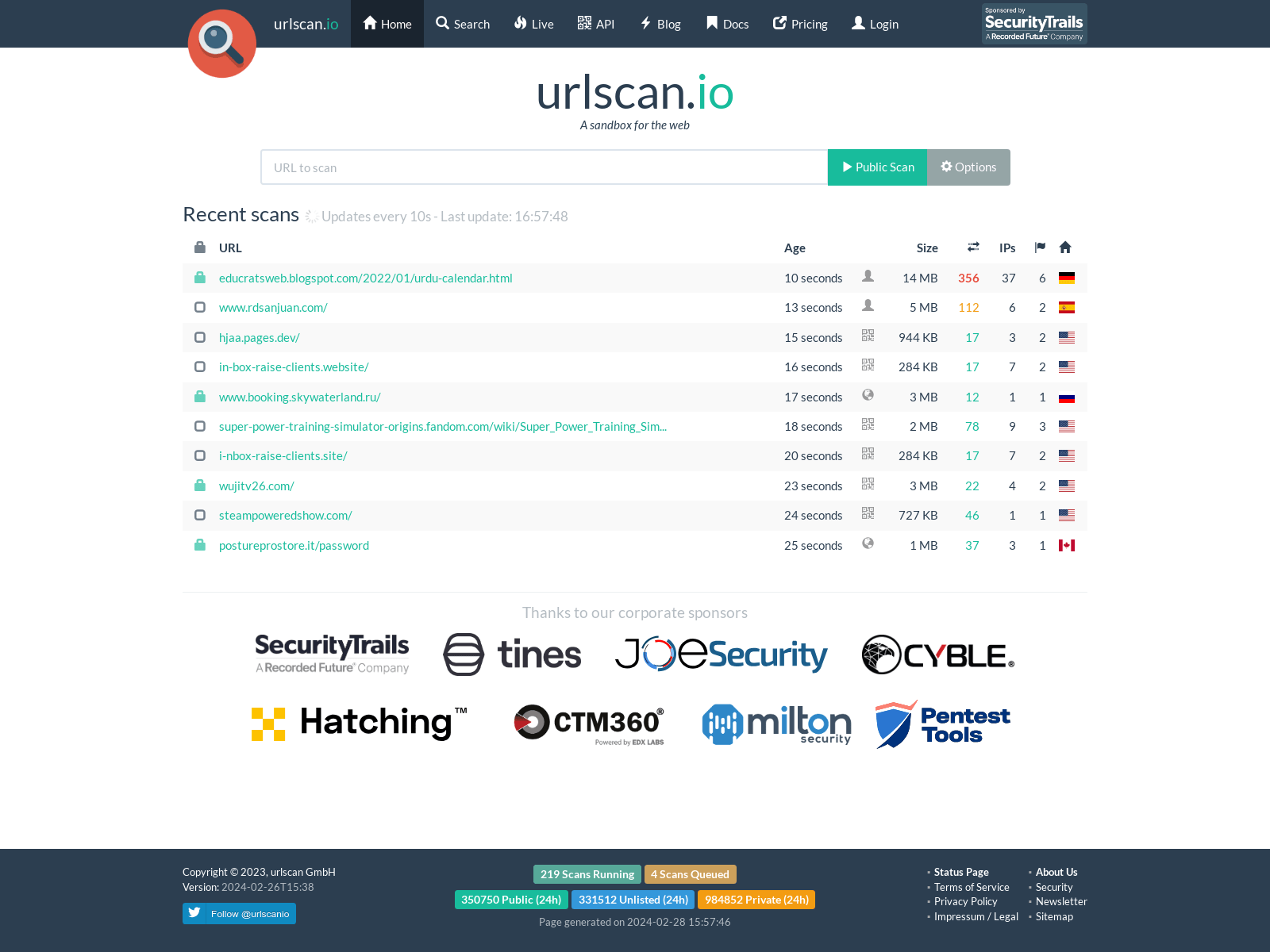The image size is (1270, 952).
Task: Open educratsweb.blogspot.com urdu-calendar scan
Action: tap(366, 278)
